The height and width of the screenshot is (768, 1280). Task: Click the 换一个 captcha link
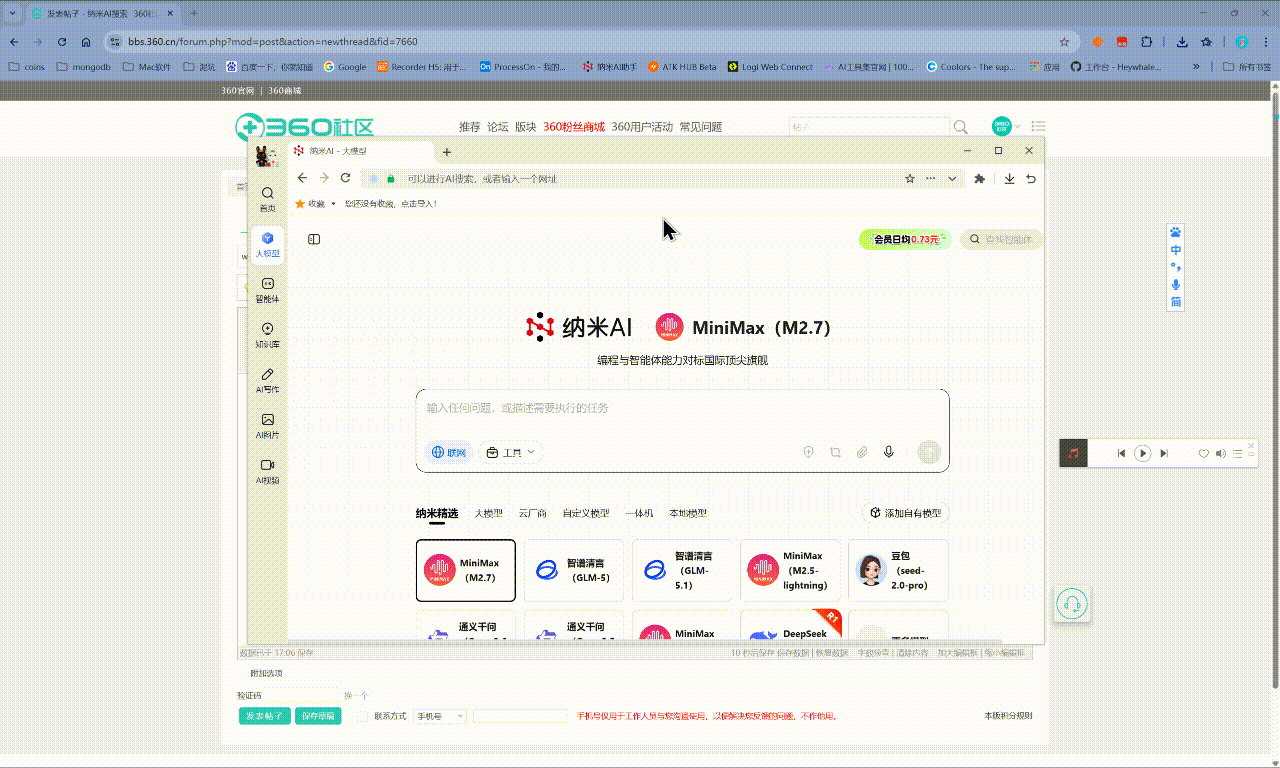[x=356, y=696]
